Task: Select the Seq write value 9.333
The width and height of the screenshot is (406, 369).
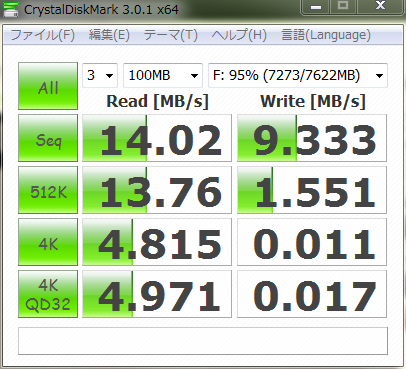Action: tap(312, 138)
